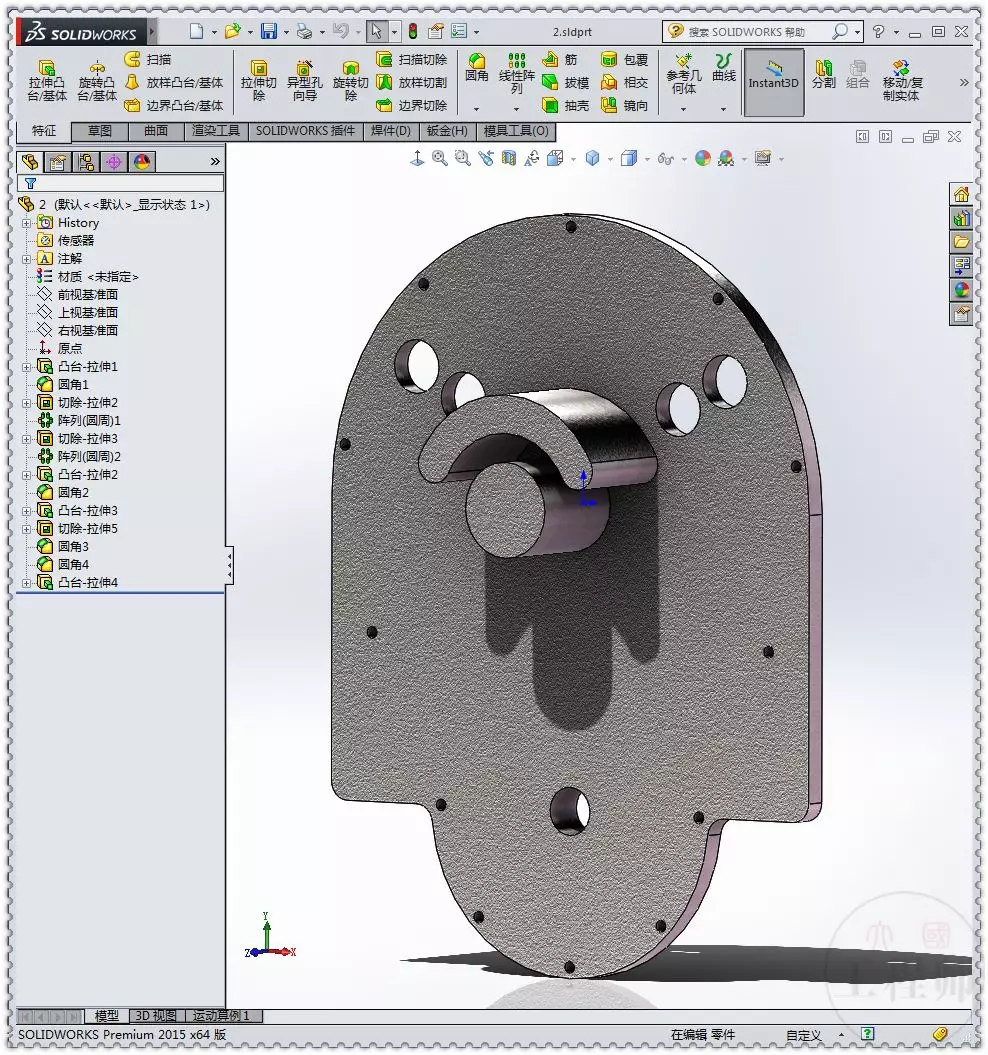Select the 旋转切除 revolved cut tool
Image resolution: width=988 pixels, height=1055 pixels.
point(350,81)
